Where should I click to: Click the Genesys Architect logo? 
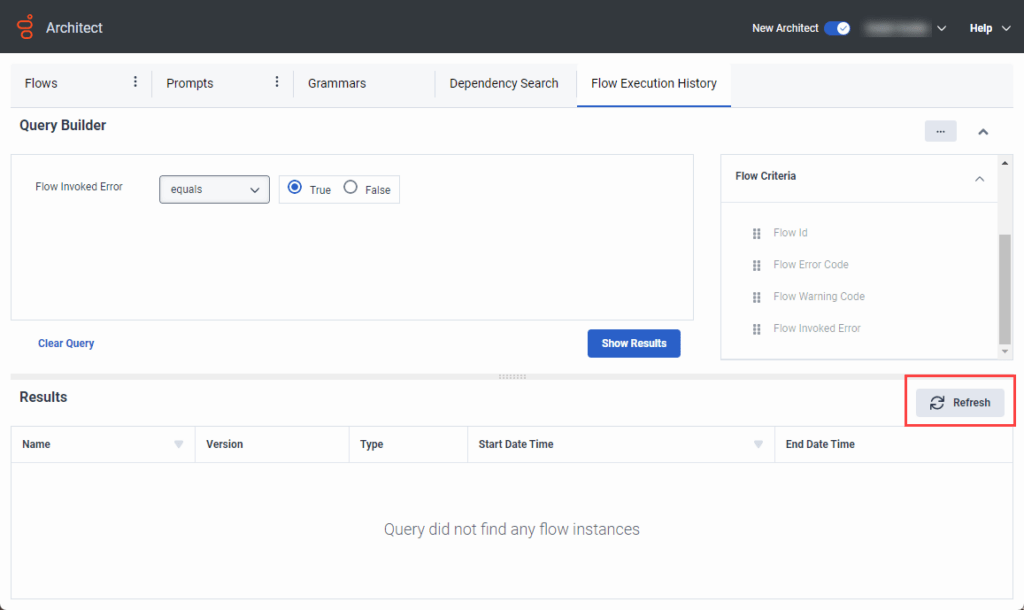(25, 27)
